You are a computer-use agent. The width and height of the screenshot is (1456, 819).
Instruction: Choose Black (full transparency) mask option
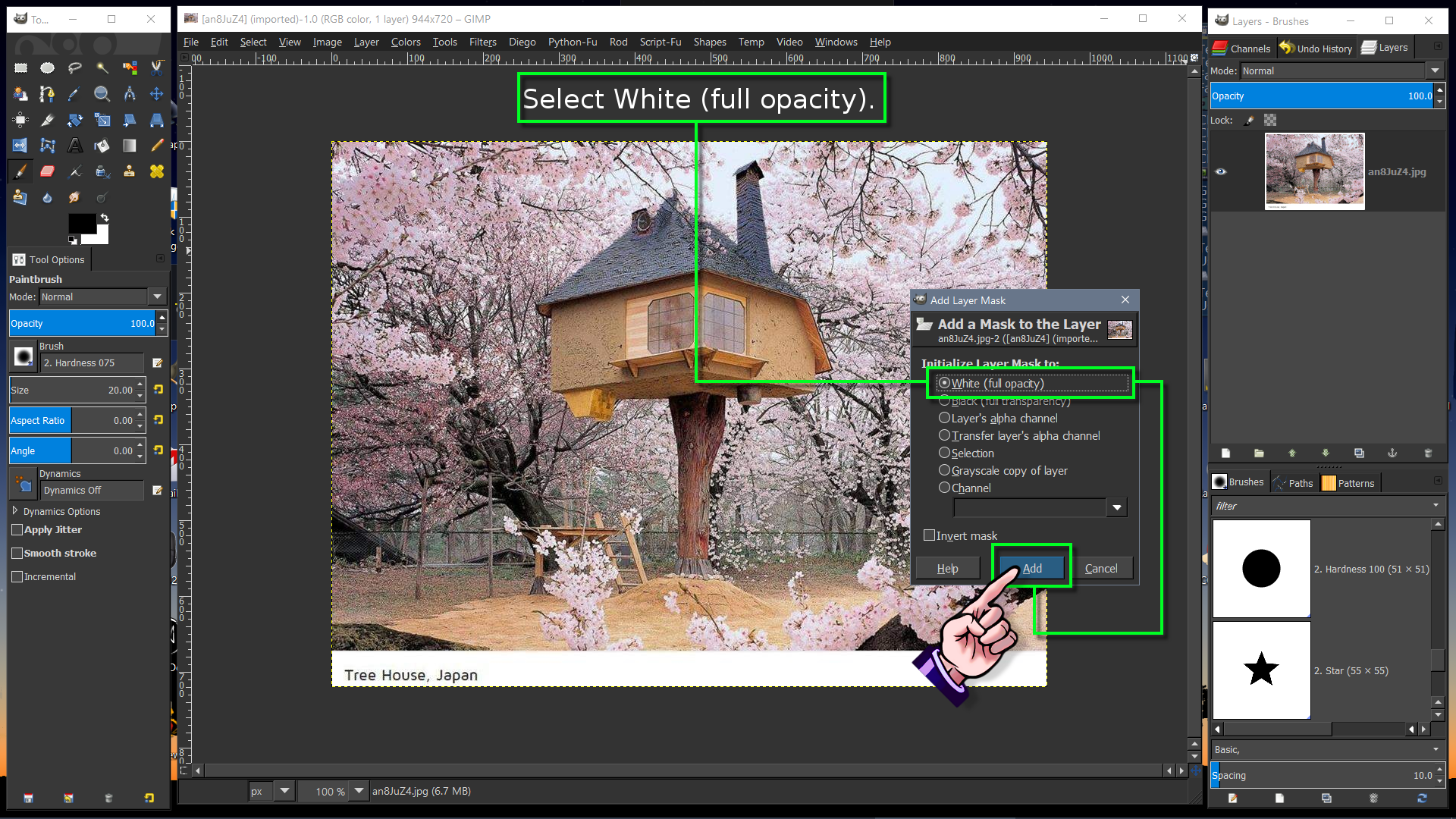coord(1005,401)
